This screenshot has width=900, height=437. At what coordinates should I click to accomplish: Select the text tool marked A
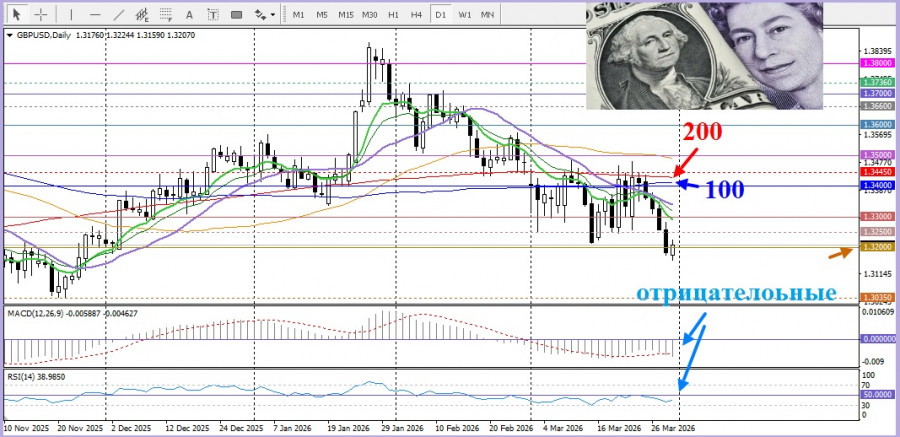(x=189, y=15)
